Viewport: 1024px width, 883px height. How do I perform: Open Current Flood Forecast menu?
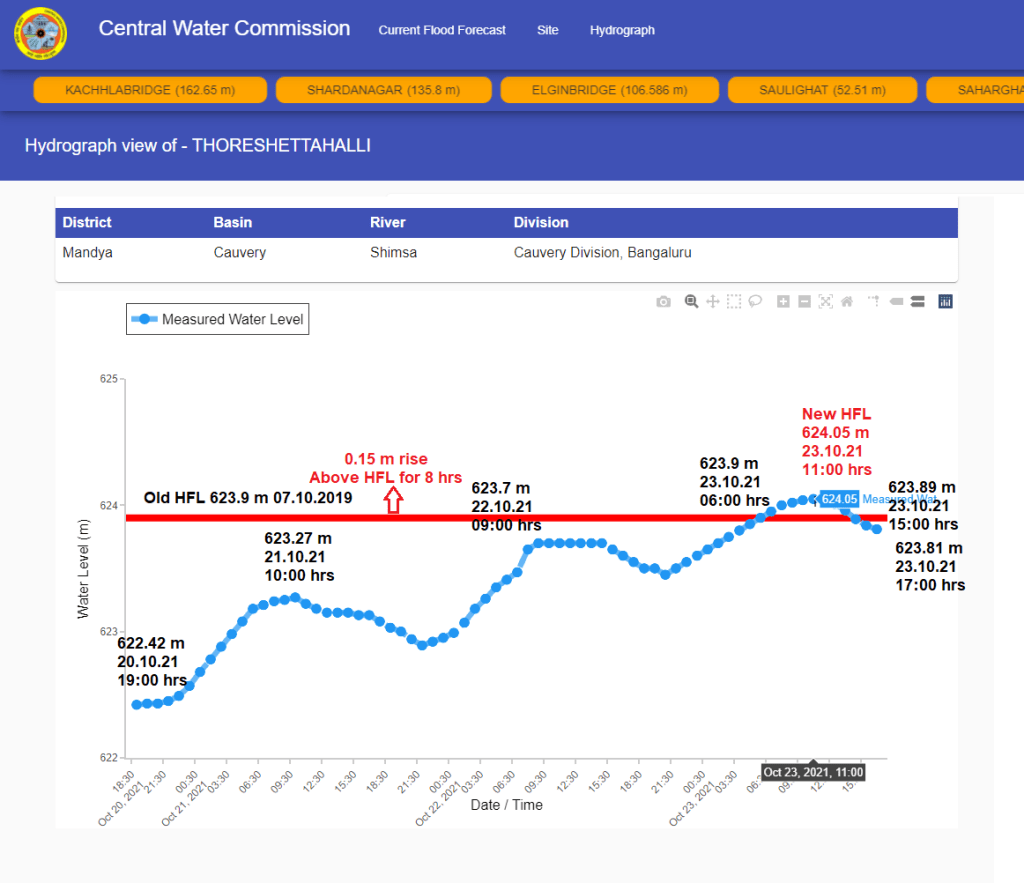pos(442,30)
